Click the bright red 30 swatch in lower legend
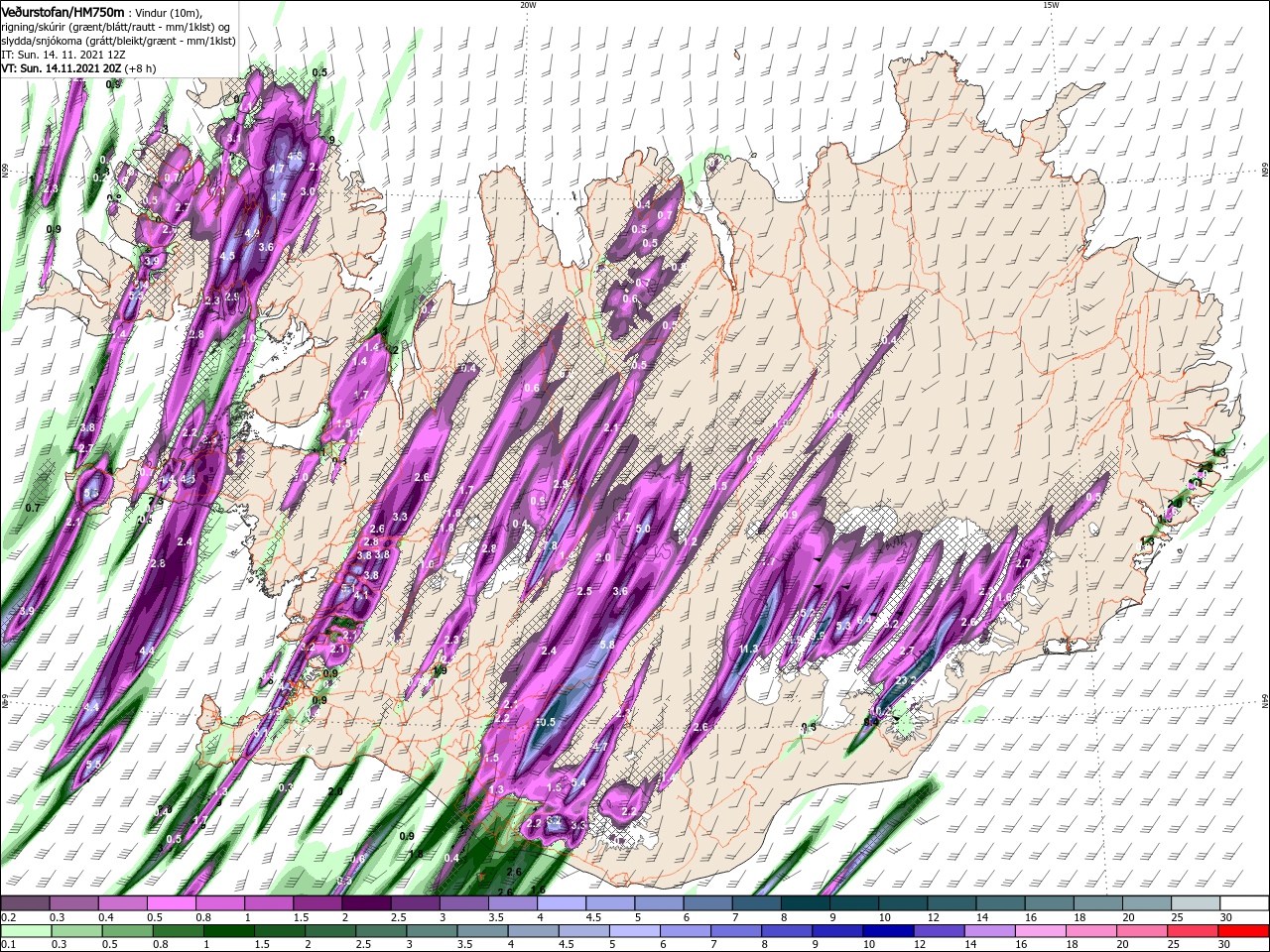This screenshot has height=952, width=1270. click(1244, 931)
